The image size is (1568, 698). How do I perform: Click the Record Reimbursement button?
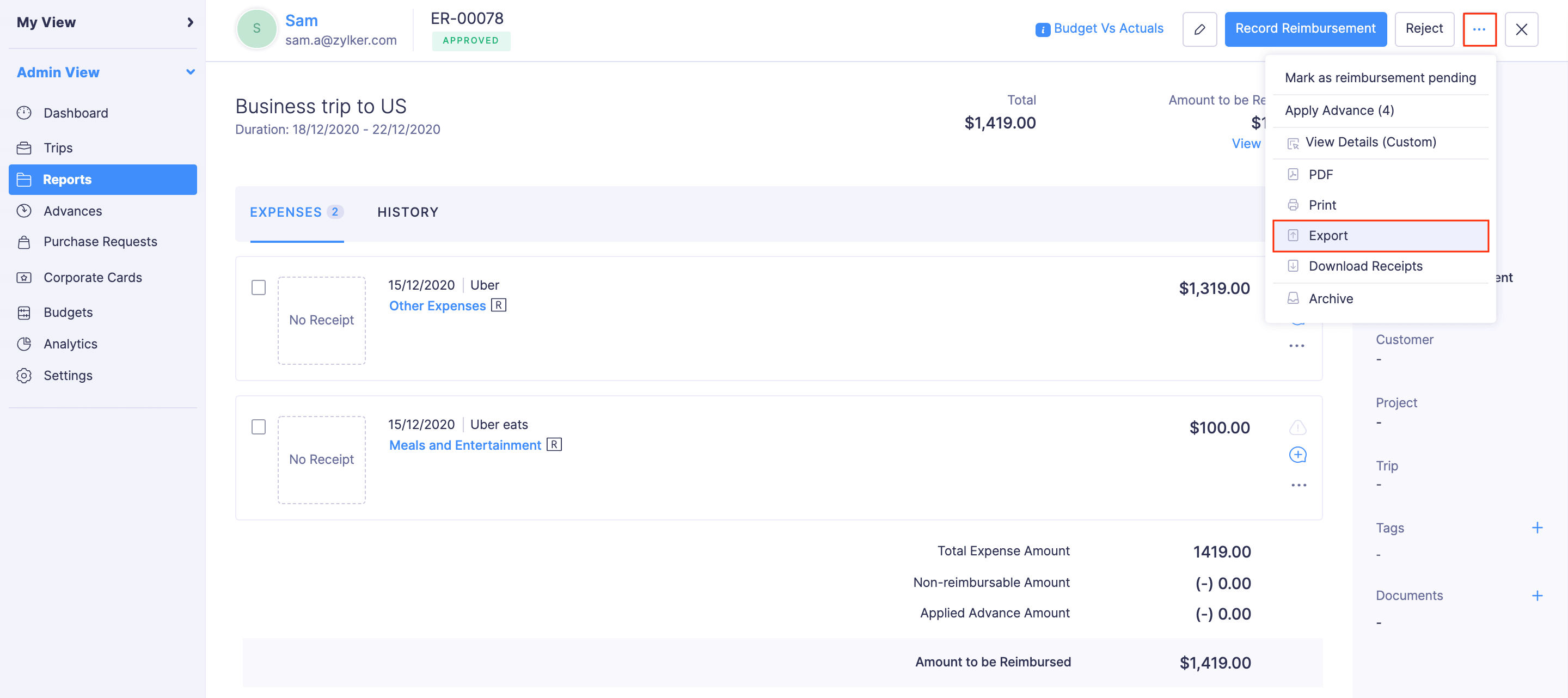pos(1305,27)
